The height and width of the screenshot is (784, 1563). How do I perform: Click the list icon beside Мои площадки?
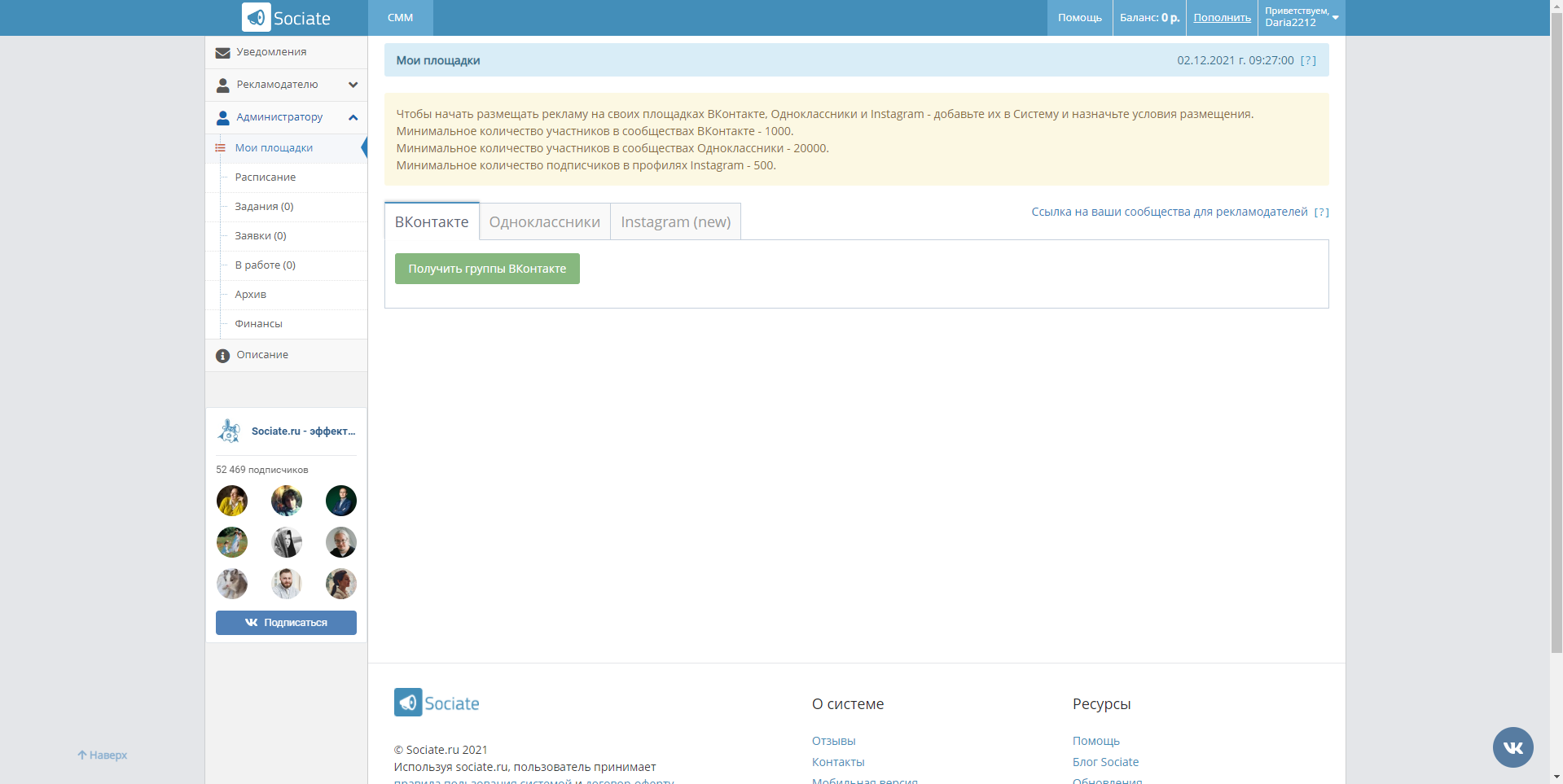click(220, 148)
